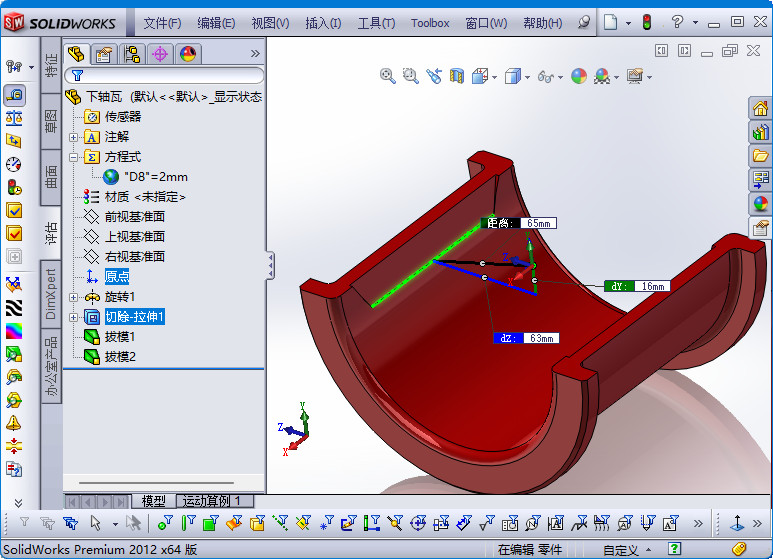Click the green help icon in status bar
Viewport: 773px width, 559px height.
(674, 549)
